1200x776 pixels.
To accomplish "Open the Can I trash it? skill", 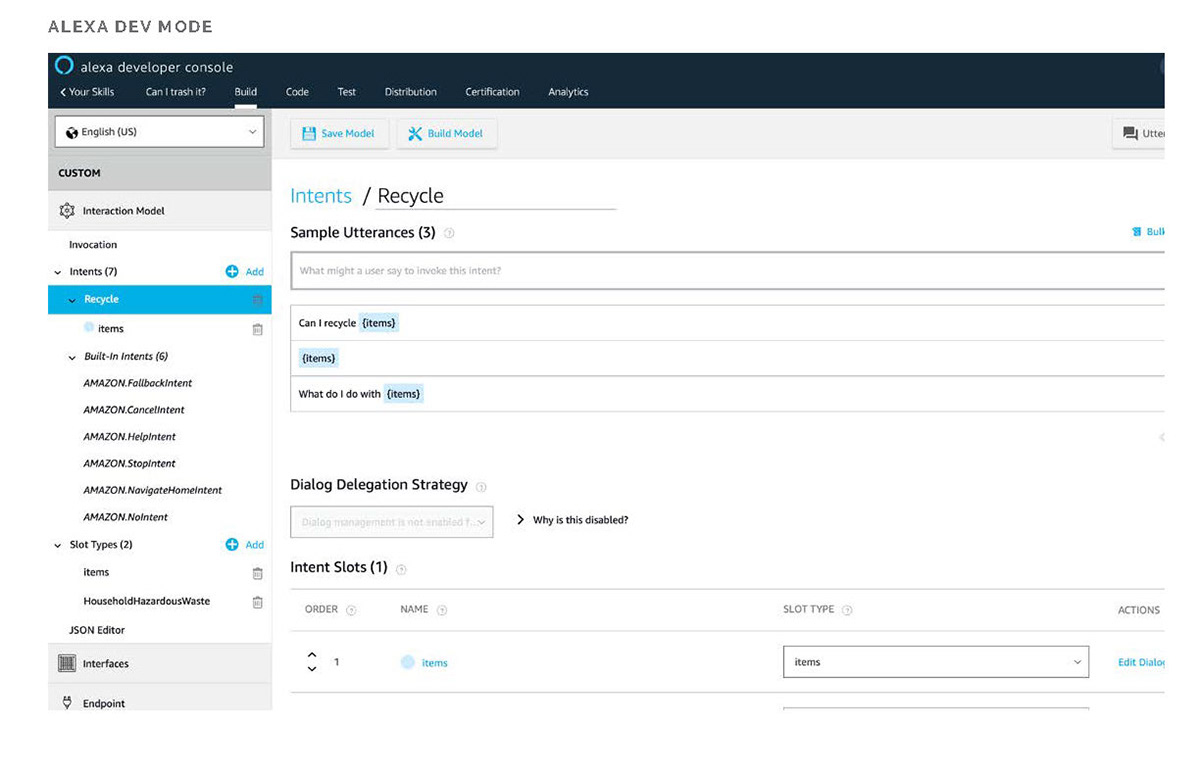I will pyautogui.click(x=176, y=92).
